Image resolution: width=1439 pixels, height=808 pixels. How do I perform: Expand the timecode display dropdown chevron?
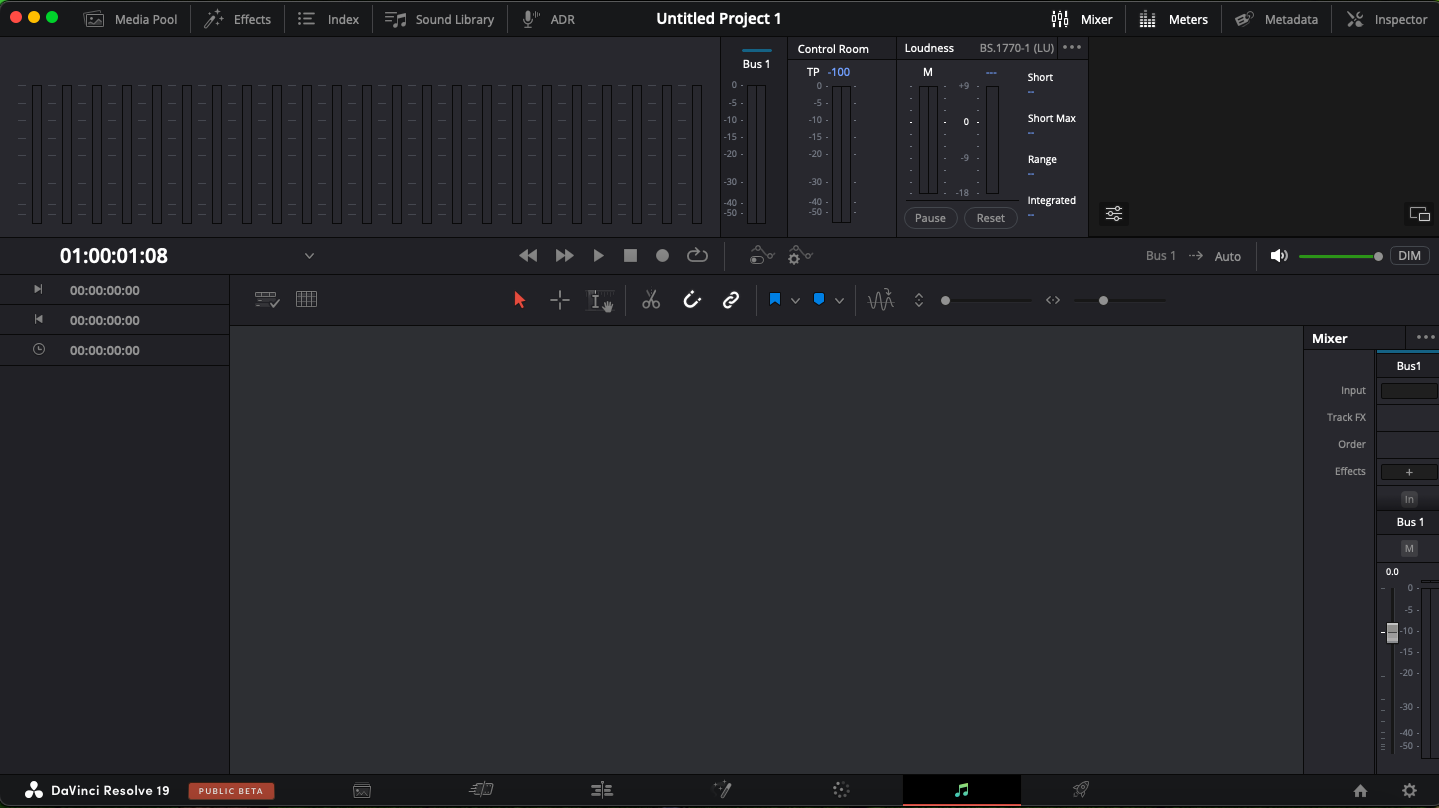[x=309, y=256]
